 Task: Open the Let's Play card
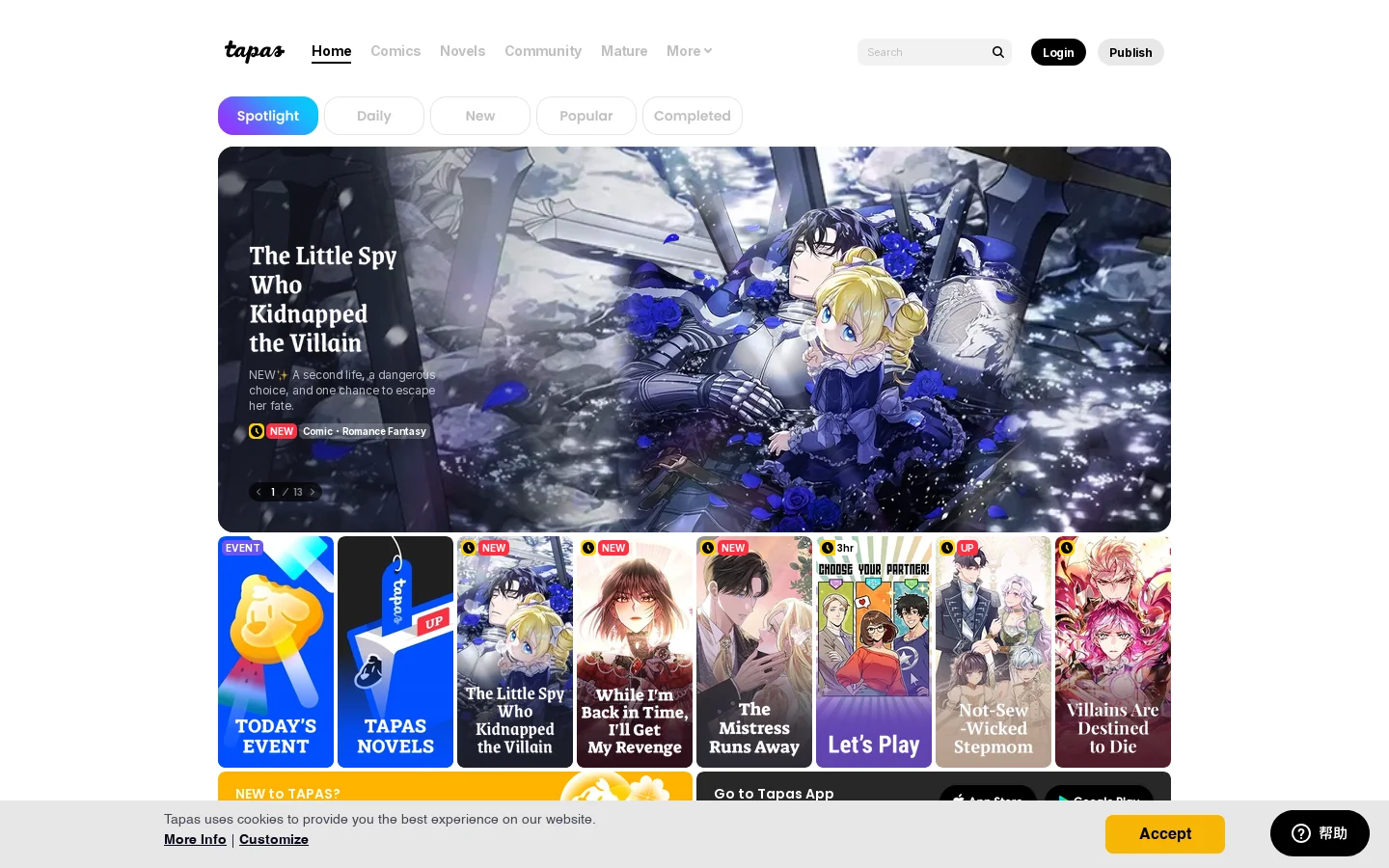pyautogui.click(x=874, y=652)
